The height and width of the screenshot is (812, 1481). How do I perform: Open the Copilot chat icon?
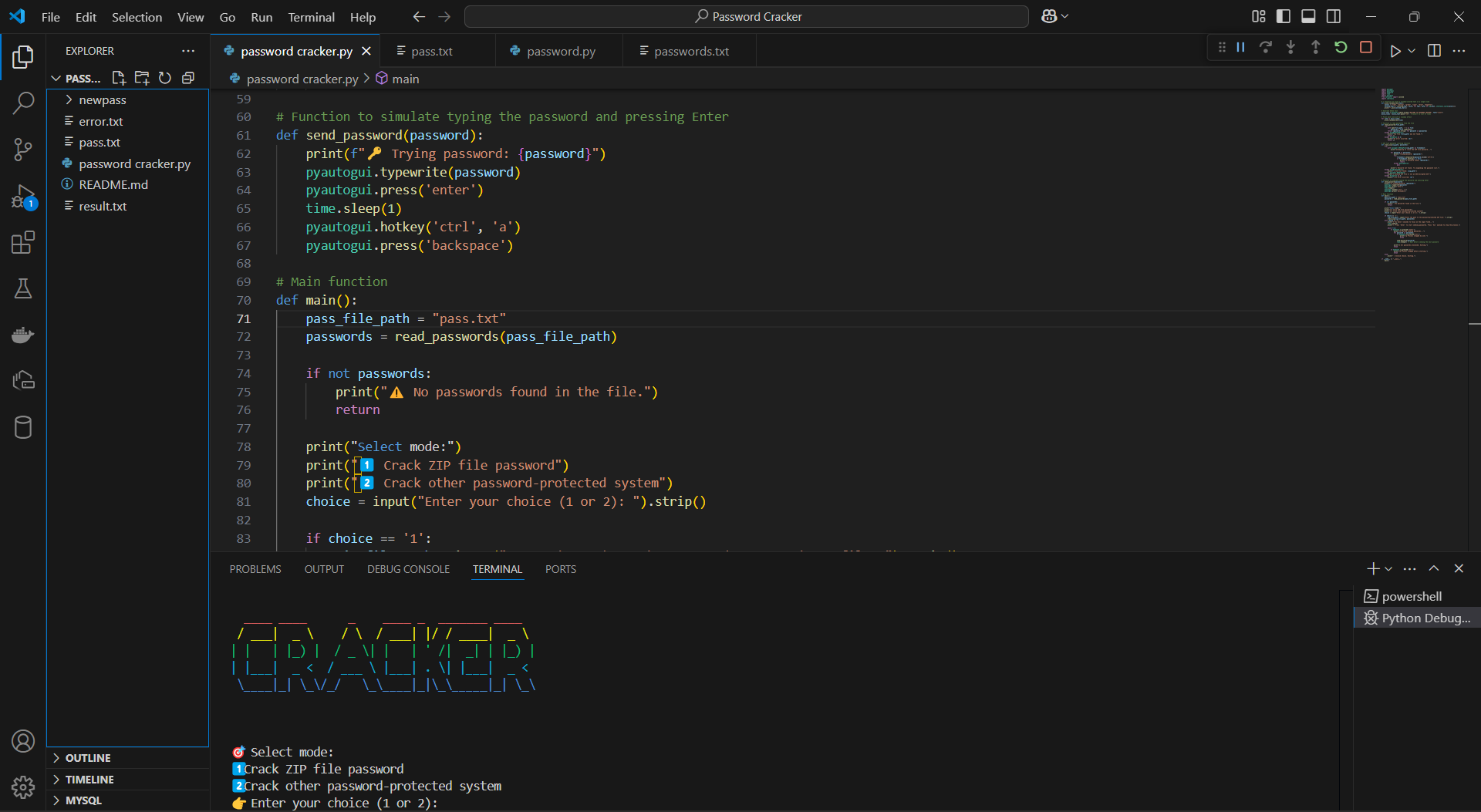pos(1049,16)
